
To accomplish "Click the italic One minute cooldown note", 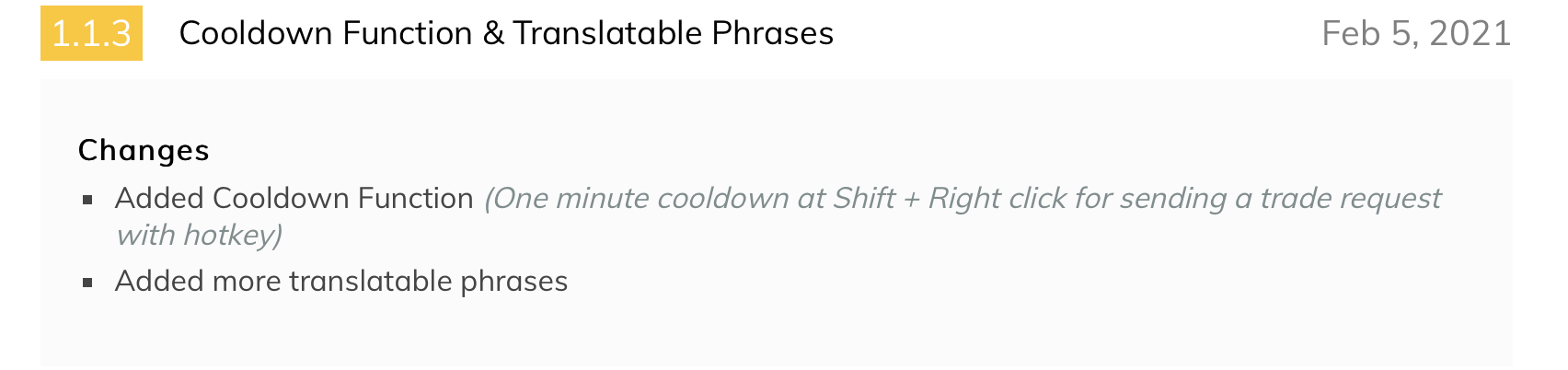I will point(778,216).
